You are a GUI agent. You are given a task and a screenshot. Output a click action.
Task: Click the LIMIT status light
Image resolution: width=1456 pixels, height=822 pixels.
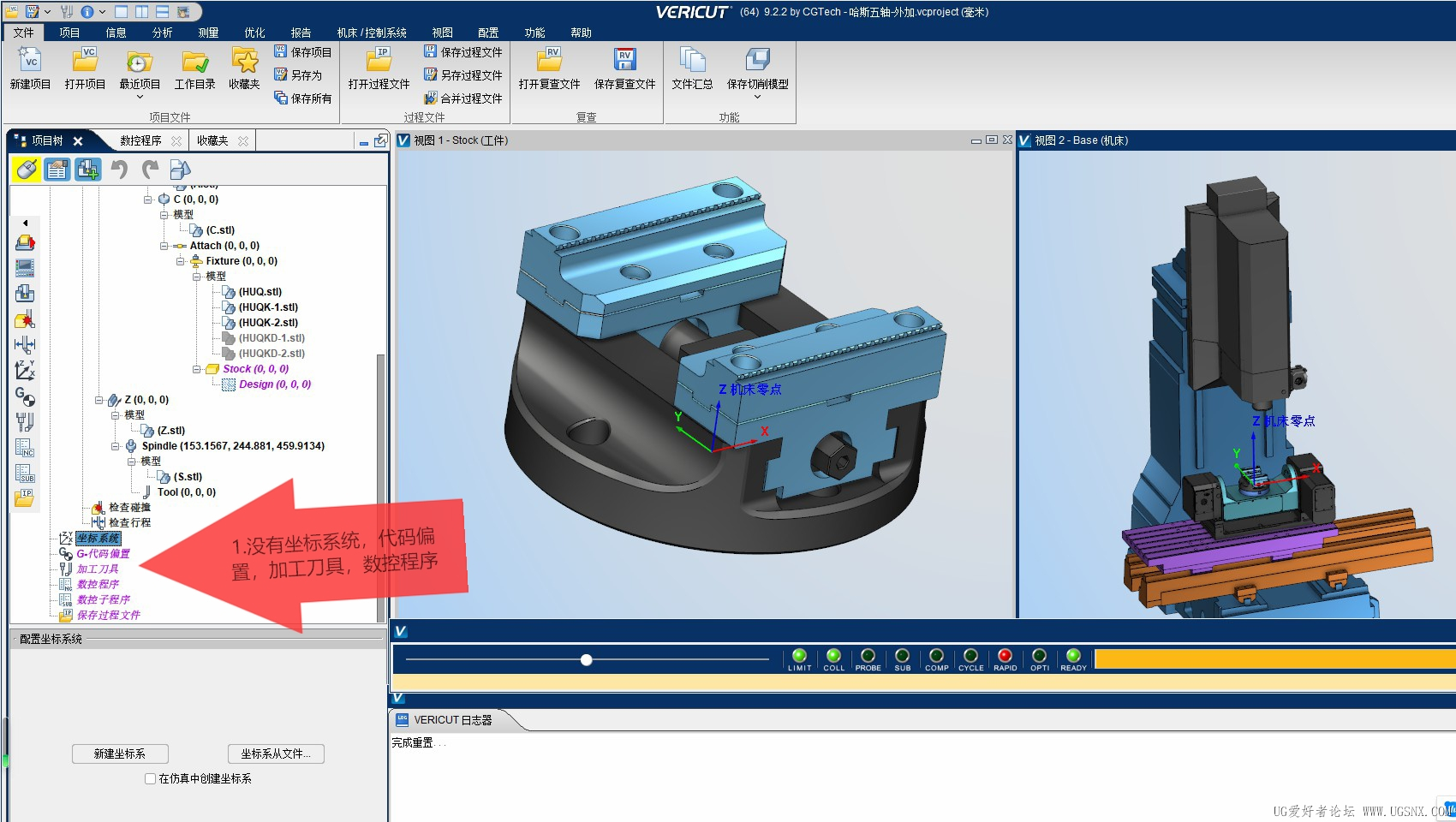799,656
